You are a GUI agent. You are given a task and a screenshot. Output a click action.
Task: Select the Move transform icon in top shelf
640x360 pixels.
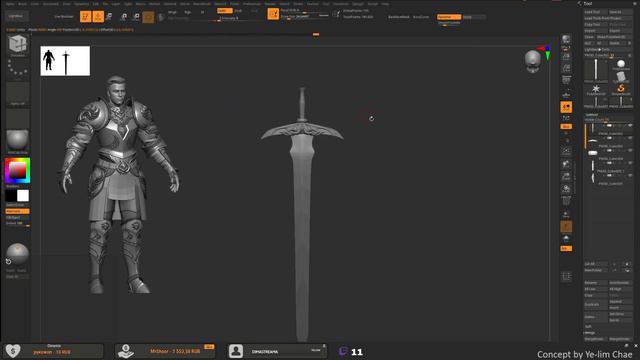(x=109, y=16)
